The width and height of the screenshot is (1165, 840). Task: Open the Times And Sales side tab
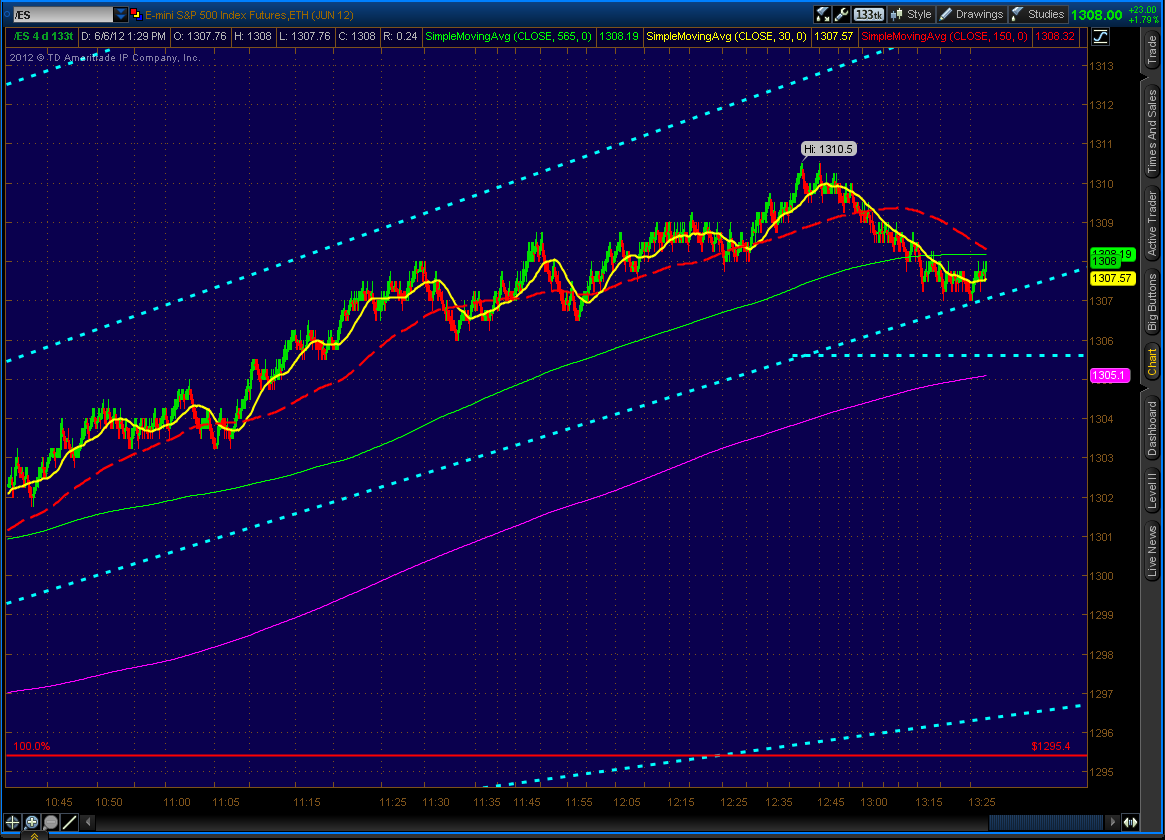click(x=1152, y=130)
